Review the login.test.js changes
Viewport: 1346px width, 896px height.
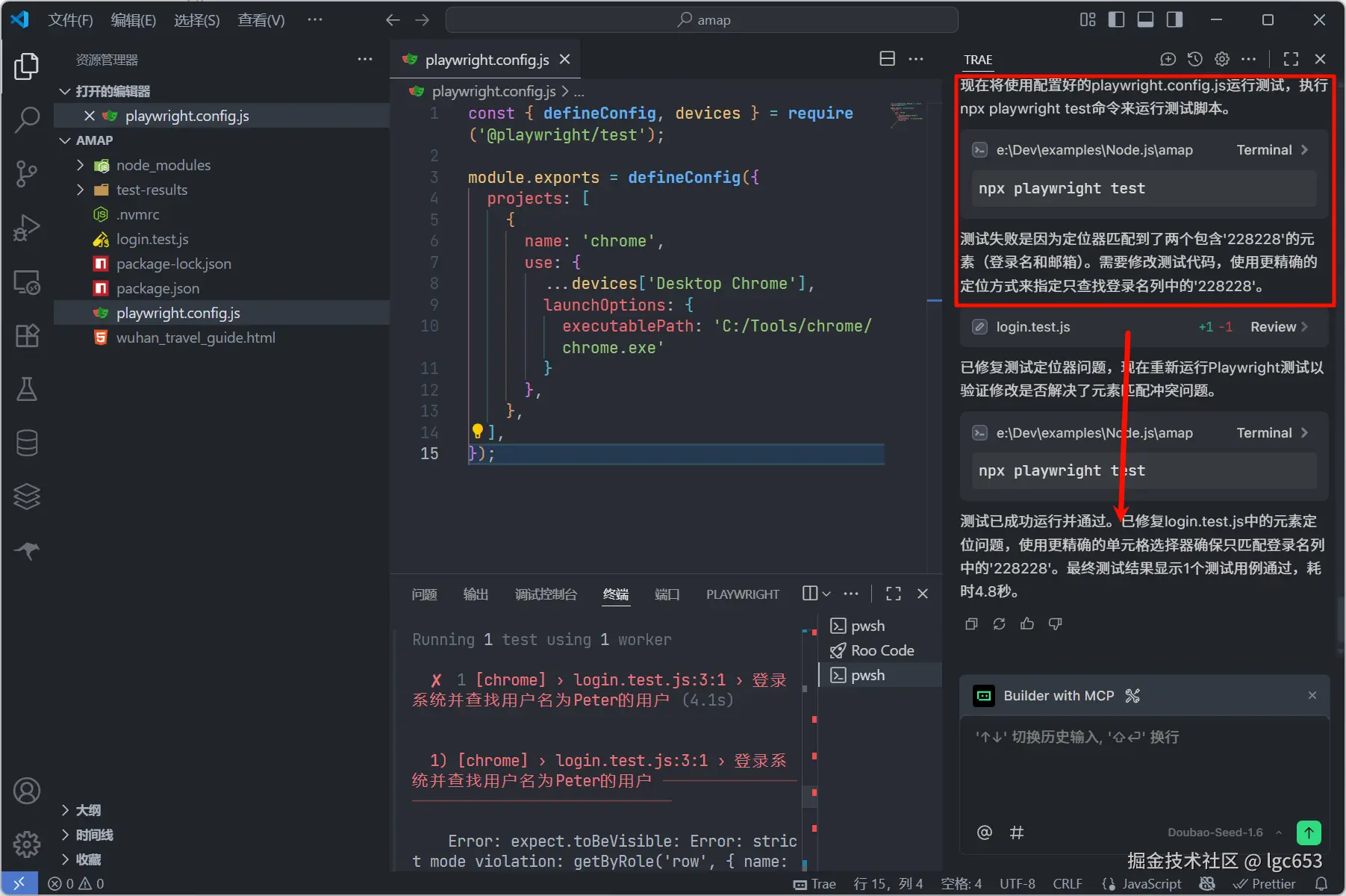tap(1279, 327)
